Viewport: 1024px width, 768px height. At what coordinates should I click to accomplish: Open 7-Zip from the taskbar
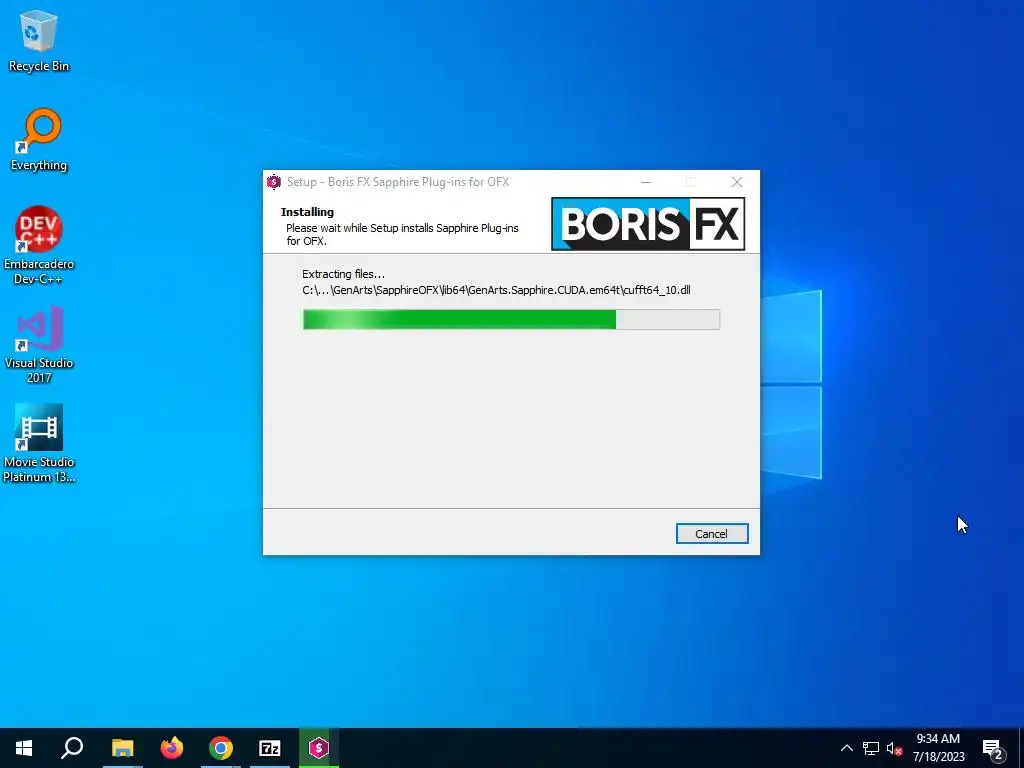coord(270,748)
